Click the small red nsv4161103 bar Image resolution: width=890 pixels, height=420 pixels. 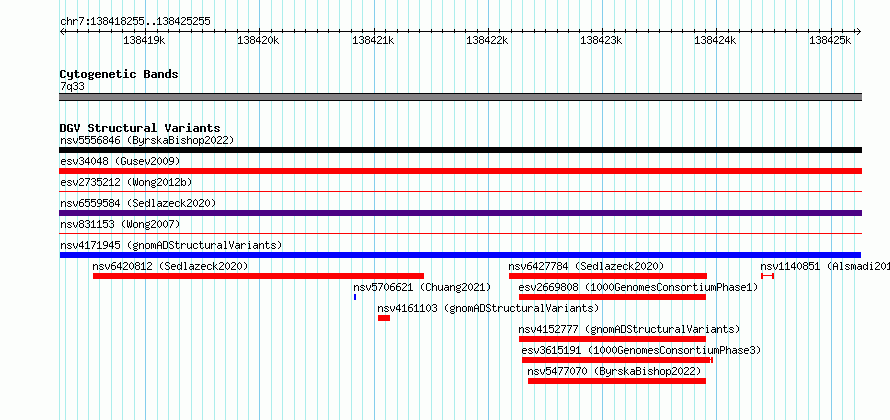coord(384,318)
